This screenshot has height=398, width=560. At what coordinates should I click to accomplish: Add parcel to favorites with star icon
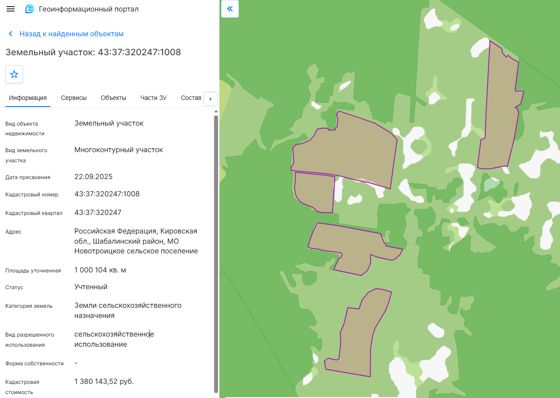(14, 74)
